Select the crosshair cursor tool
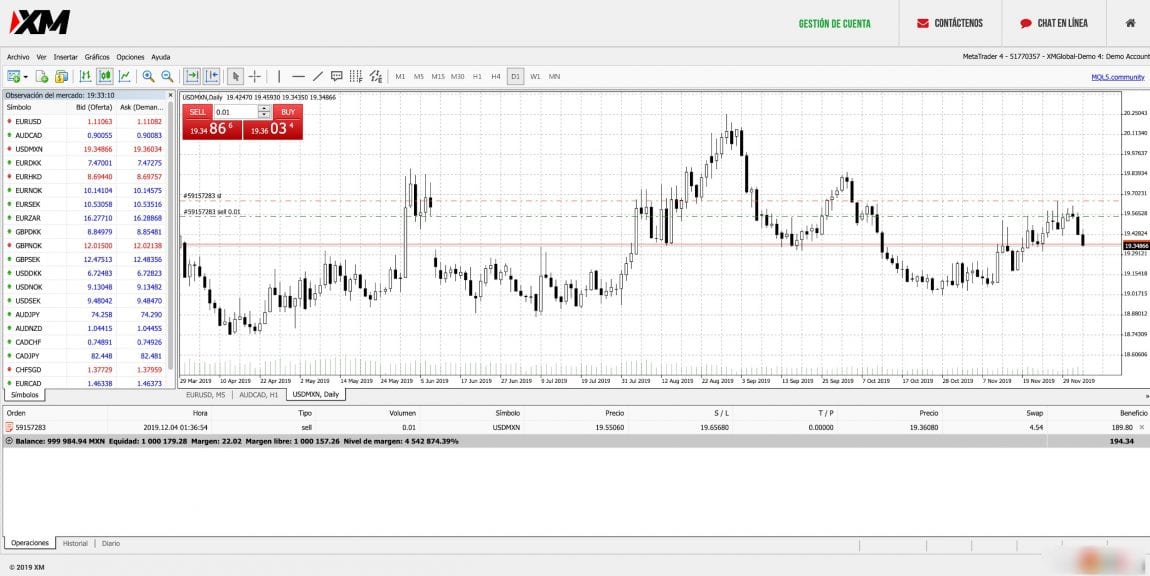Image resolution: width=1150 pixels, height=576 pixels. (255, 76)
